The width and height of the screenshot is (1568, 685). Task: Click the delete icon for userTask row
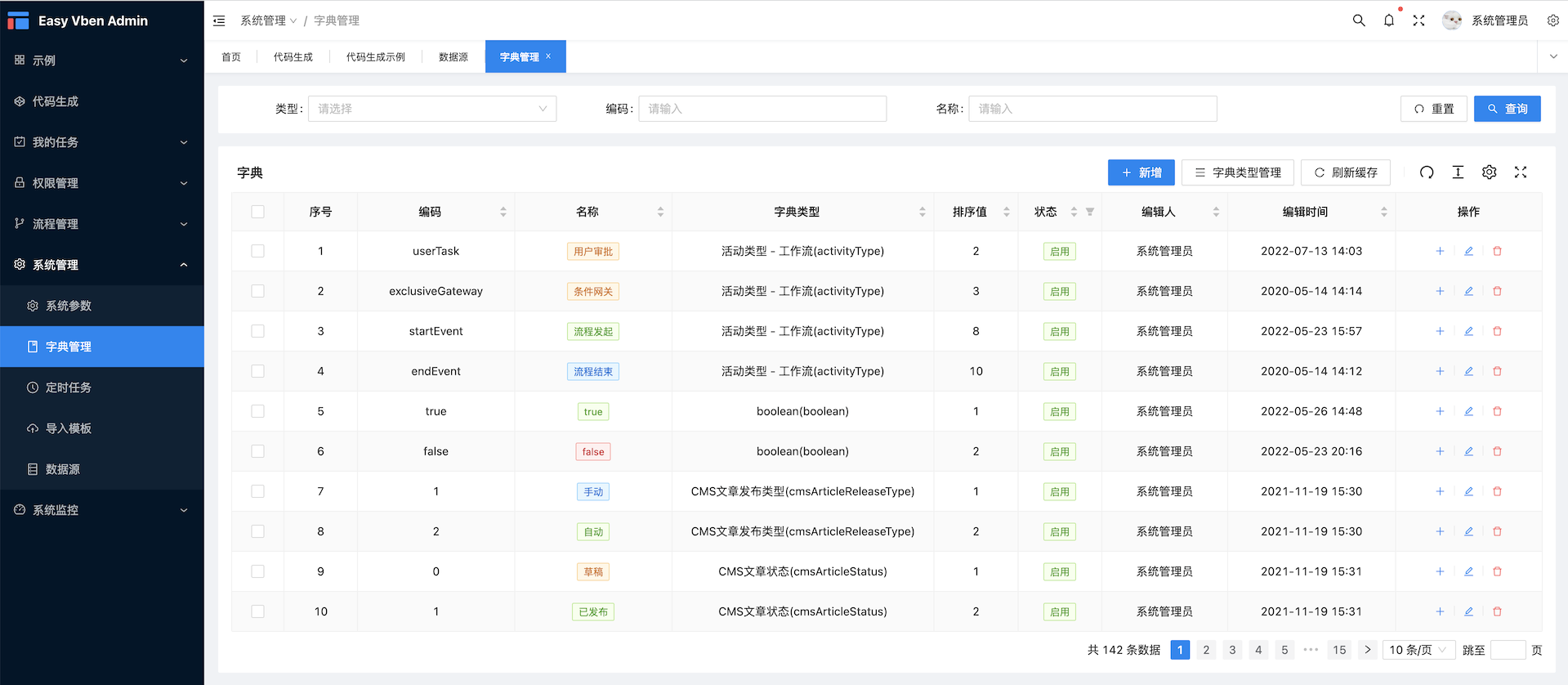tap(1498, 251)
